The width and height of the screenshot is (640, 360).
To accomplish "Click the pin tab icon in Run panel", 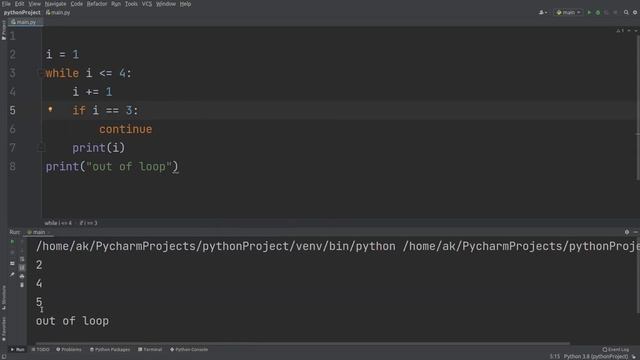I will tap(12, 274).
